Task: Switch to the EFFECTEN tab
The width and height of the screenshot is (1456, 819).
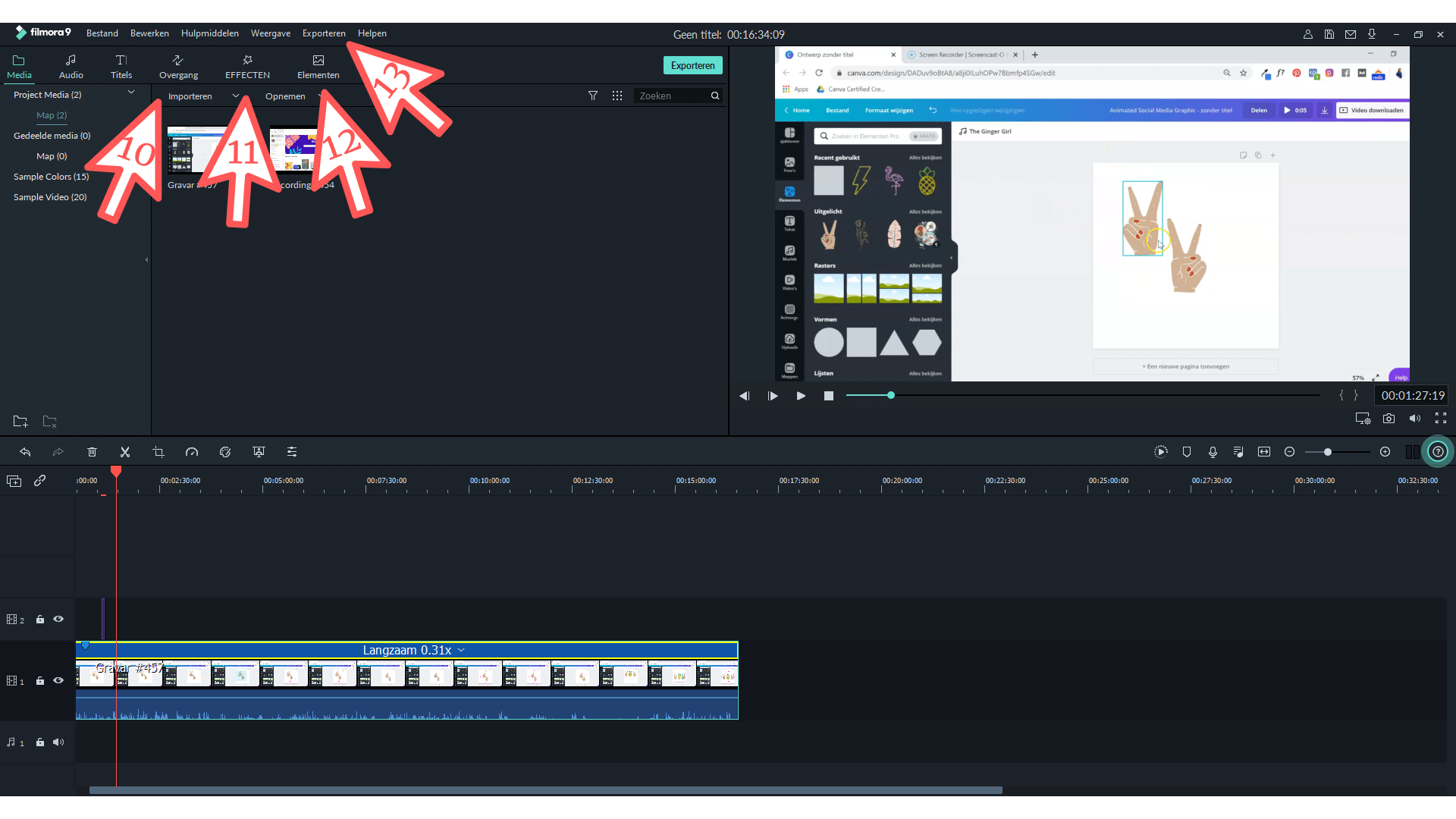Action: coord(247,67)
